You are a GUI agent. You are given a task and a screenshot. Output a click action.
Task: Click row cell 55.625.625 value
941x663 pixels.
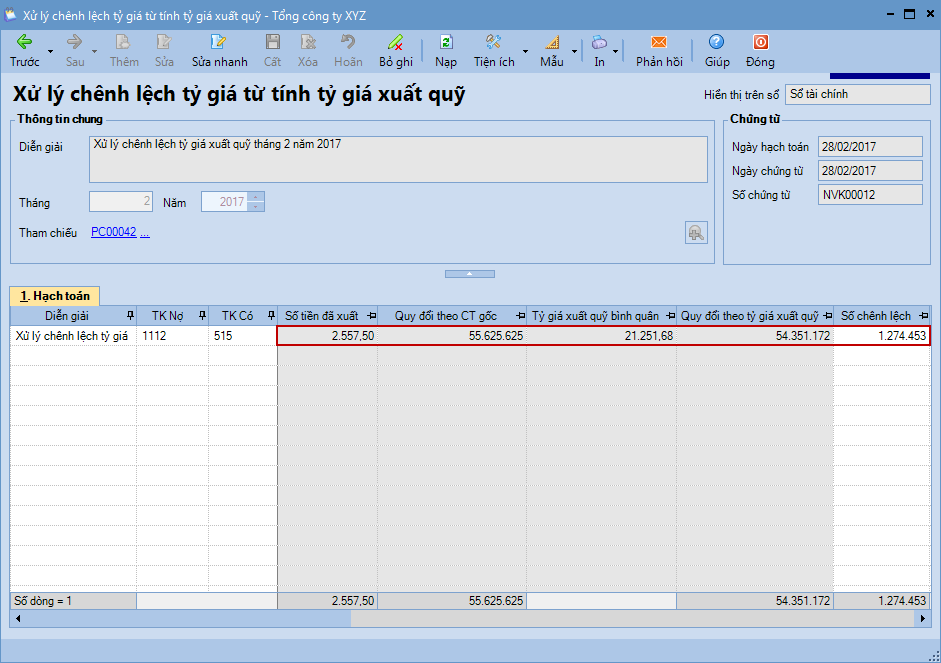tap(452, 335)
